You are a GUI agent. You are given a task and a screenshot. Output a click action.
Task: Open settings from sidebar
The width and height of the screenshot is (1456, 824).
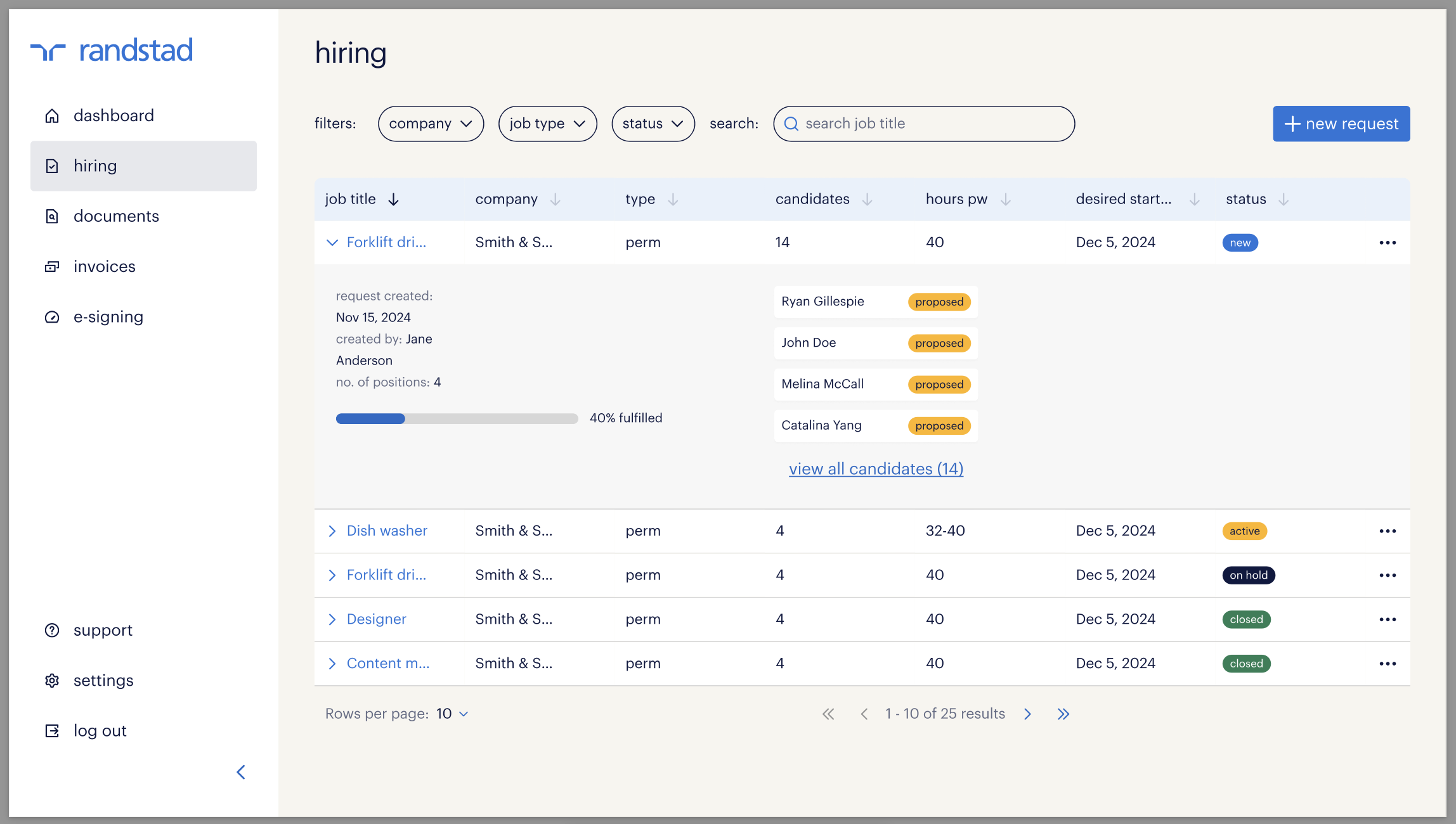103,681
